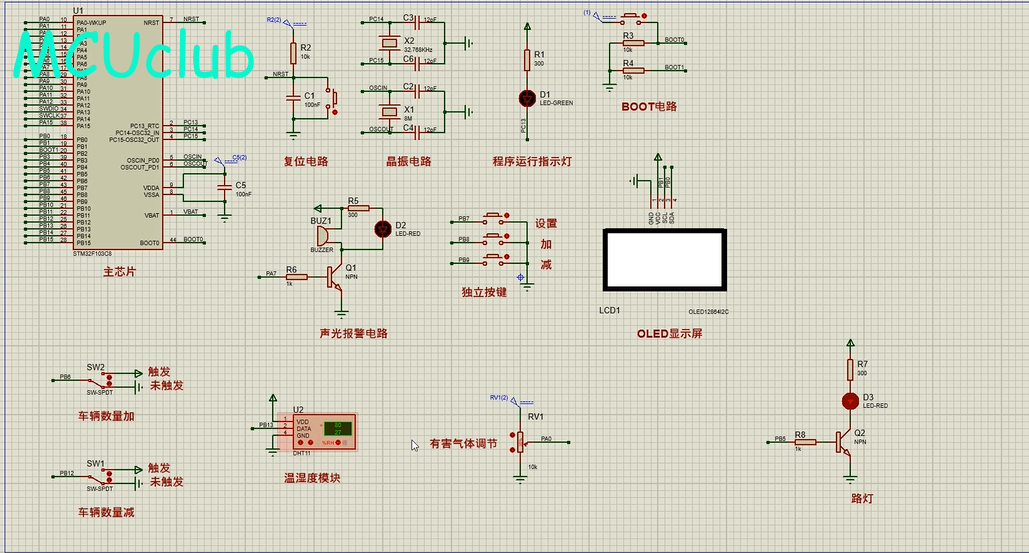1029x553 pixels.
Task: Click the OLED display screen LCD1
Action: coord(665,260)
